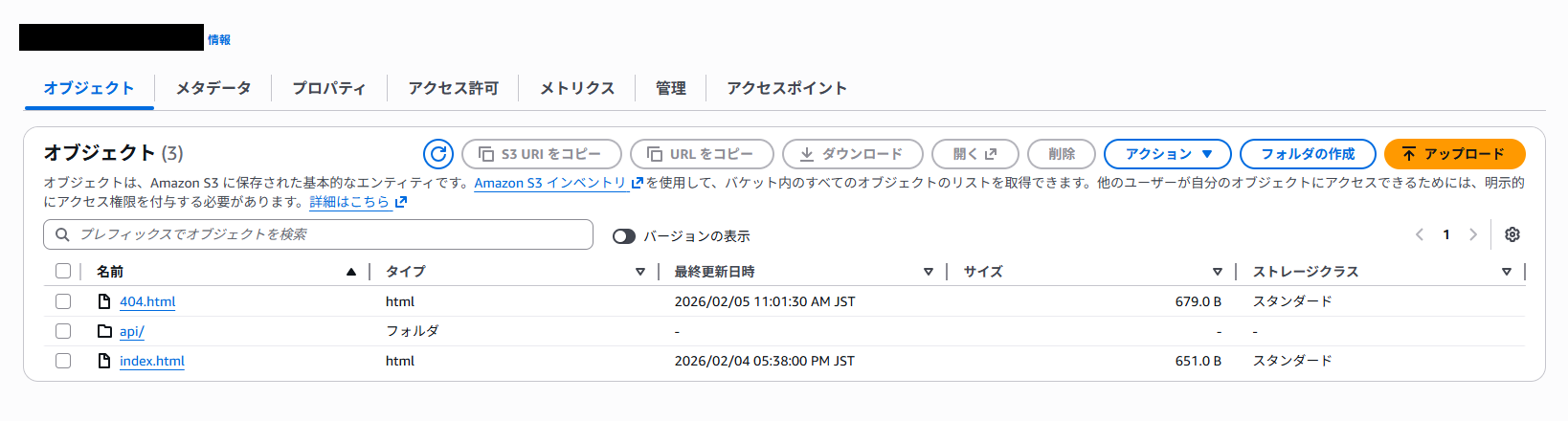This screenshot has width=1568, height=421.
Task: Click the refresh objects icon button
Action: pyautogui.click(x=438, y=154)
